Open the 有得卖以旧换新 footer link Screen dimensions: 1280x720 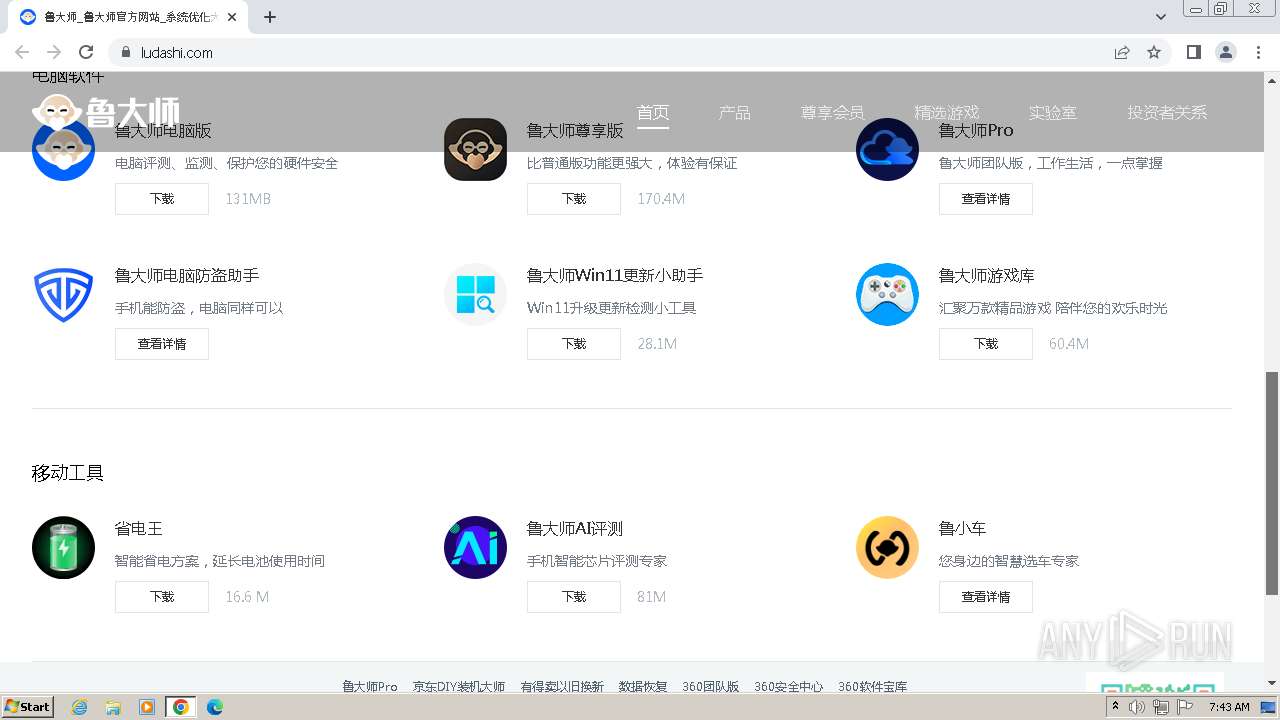(562, 687)
